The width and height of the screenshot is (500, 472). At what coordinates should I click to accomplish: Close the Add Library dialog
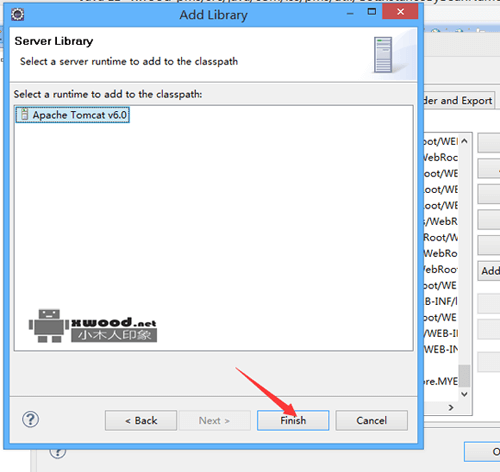click(x=400, y=12)
